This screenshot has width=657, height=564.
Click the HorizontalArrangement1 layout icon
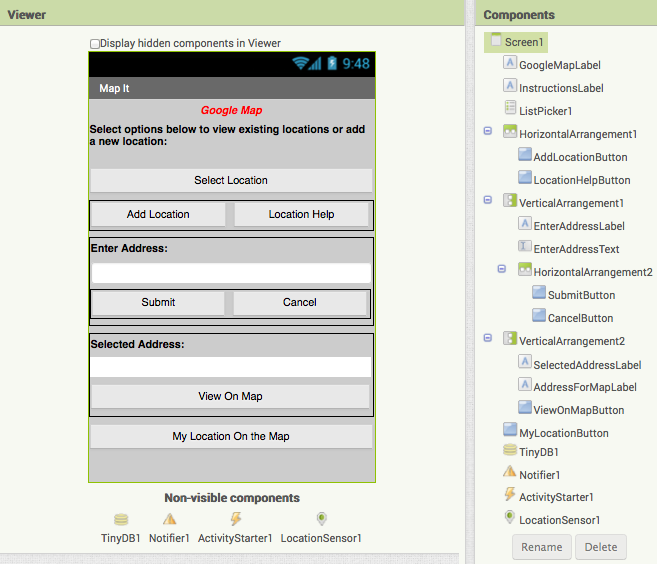[510, 132]
